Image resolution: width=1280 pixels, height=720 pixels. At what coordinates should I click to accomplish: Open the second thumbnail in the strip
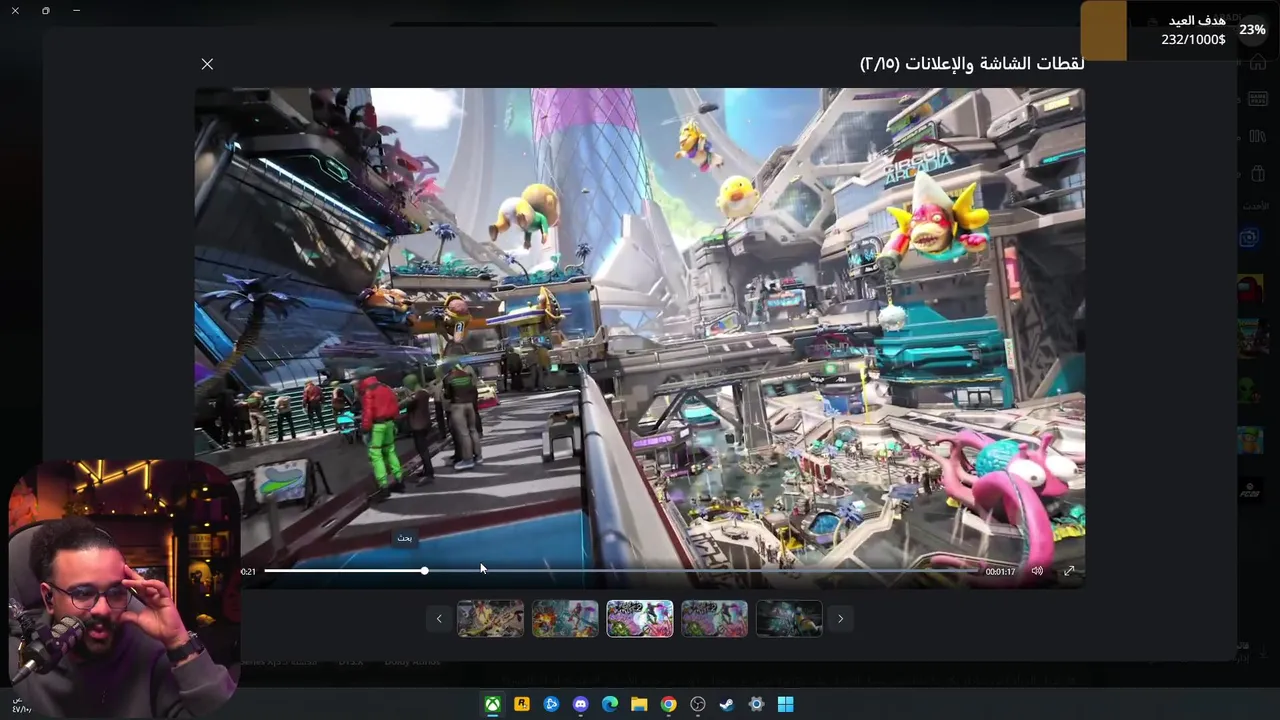tap(565, 619)
